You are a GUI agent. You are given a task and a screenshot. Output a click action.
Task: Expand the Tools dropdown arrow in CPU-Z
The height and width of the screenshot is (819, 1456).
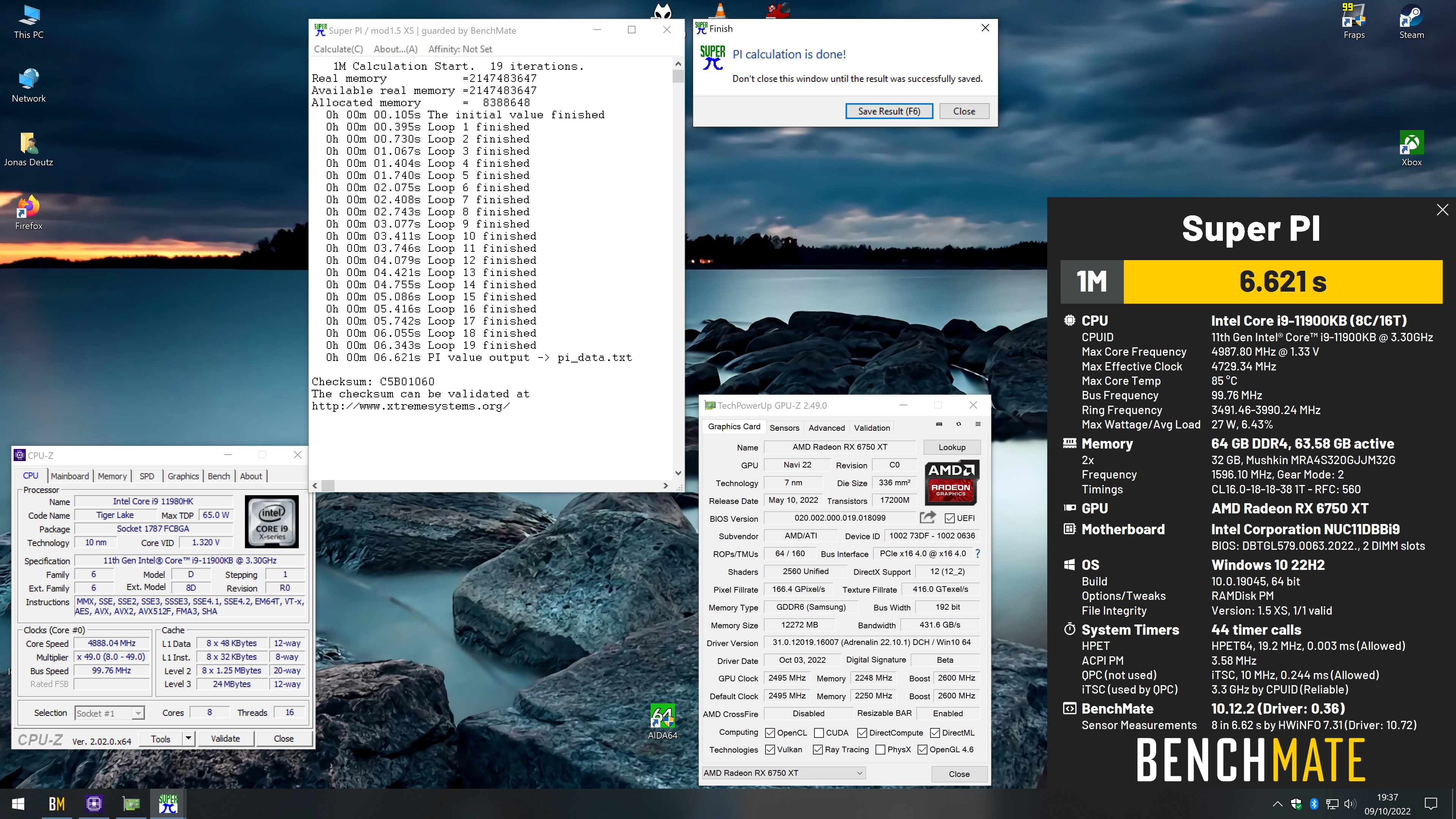[x=188, y=738]
